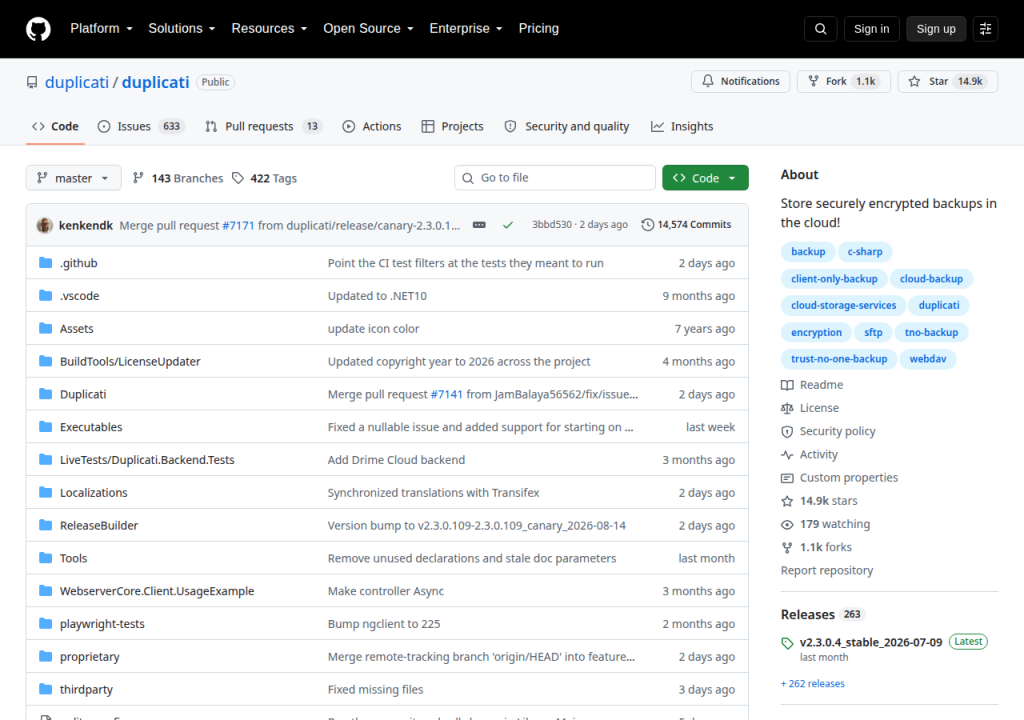This screenshot has height=720, width=1024.
Task: Click the tag icon by latest release
Action: click(787, 643)
